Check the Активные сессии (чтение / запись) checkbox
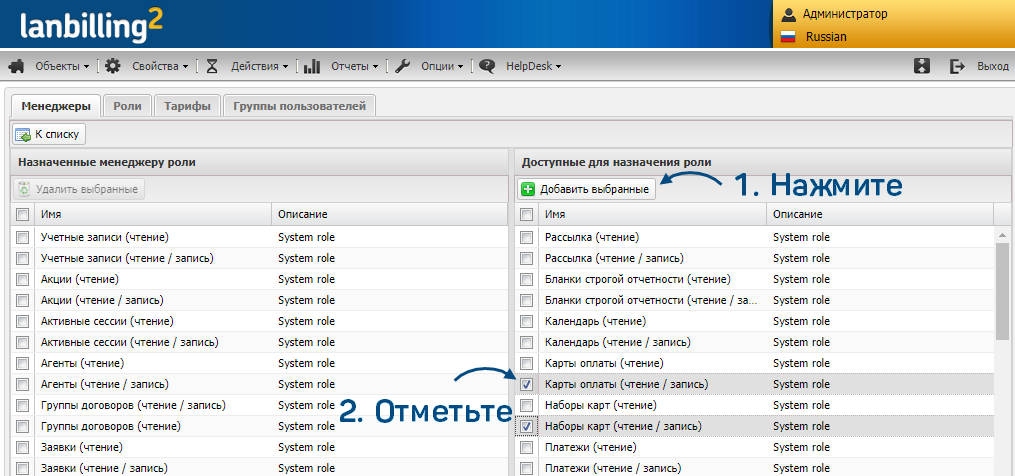Image resolution: width=1015 pixels, height=476 pixels. click(x=23, y=343)
